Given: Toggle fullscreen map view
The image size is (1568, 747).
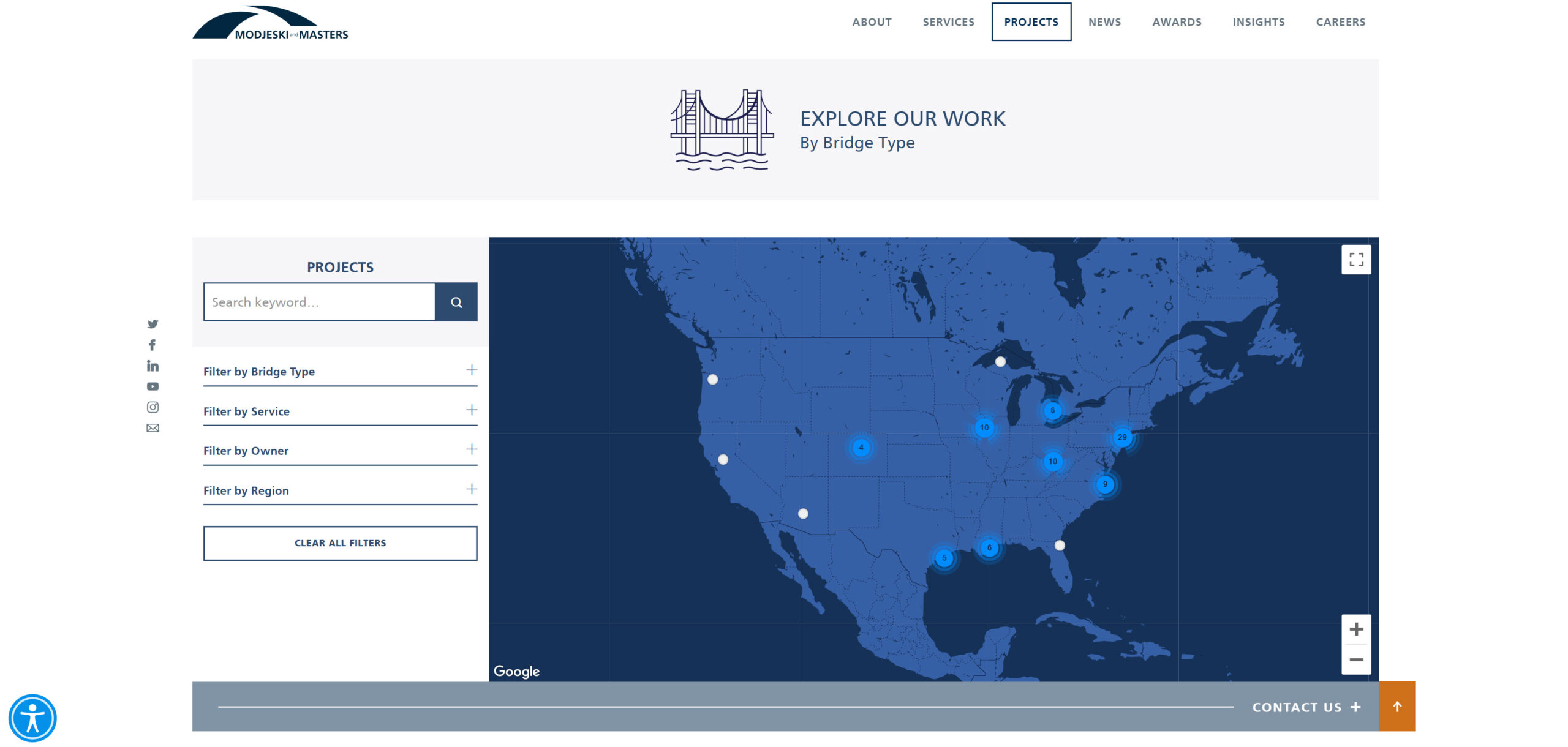Looking at the screenshot, I should [1355, 260].
